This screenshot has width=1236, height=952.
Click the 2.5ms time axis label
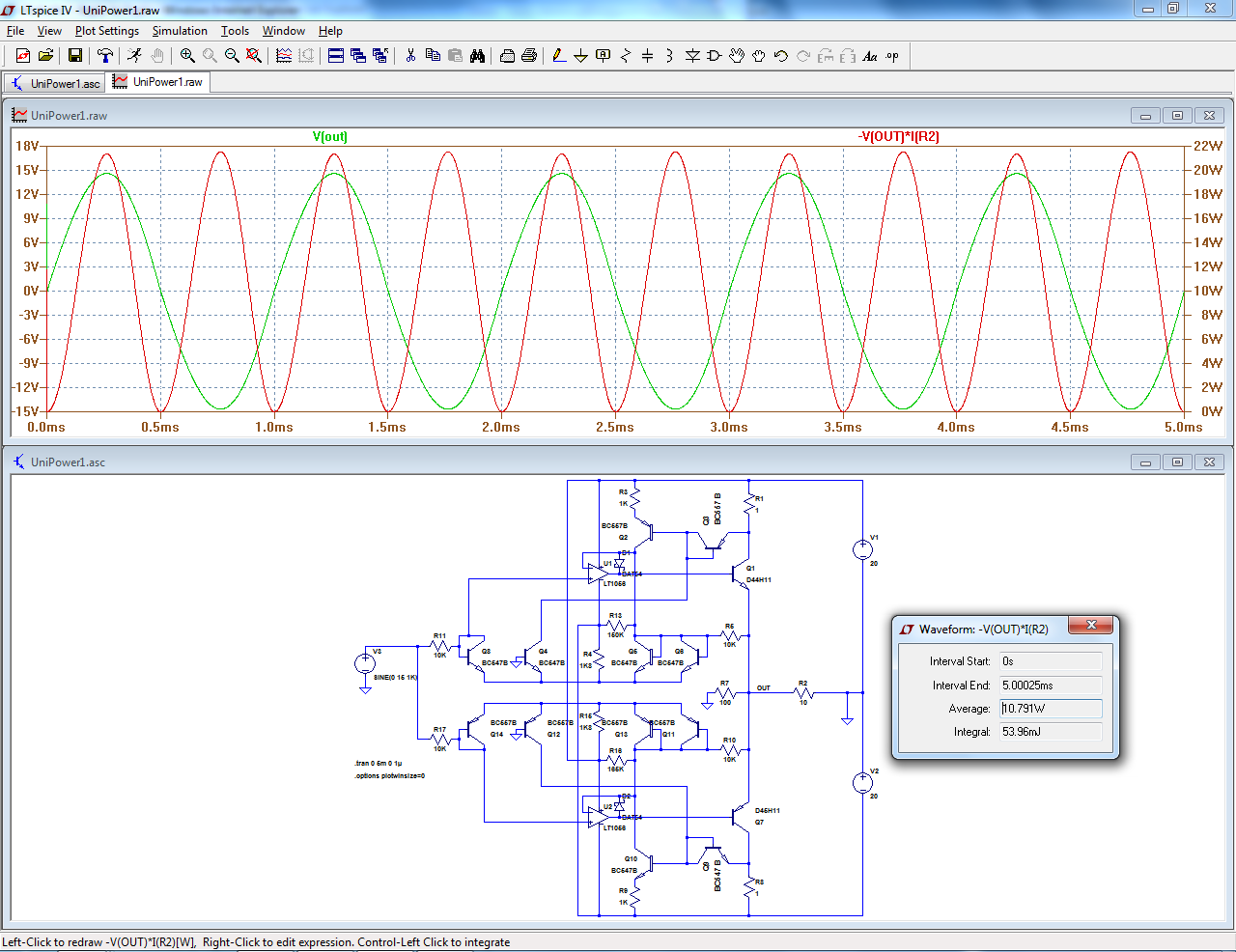tap(615, 427)
